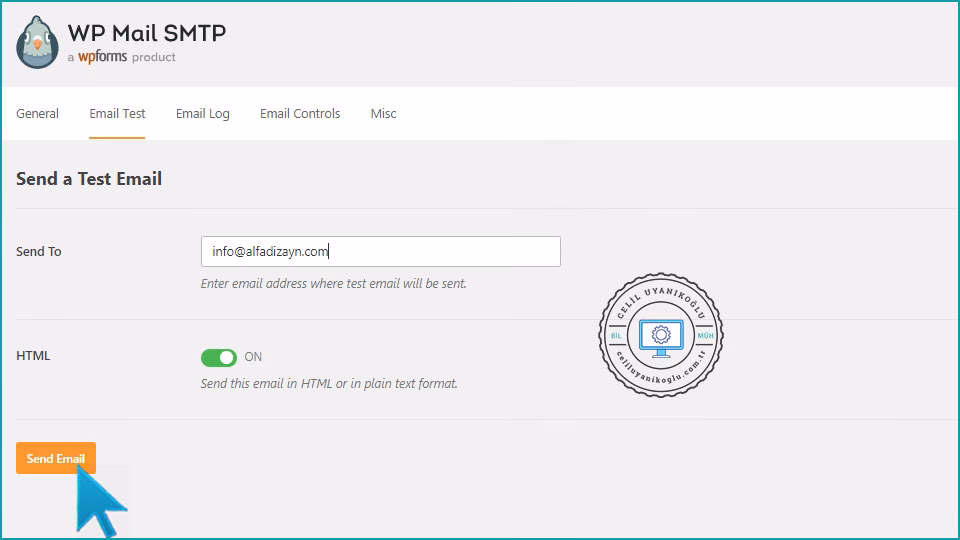
Task: Click "Enter email address where test email" hint
Action: click(334, 283)
